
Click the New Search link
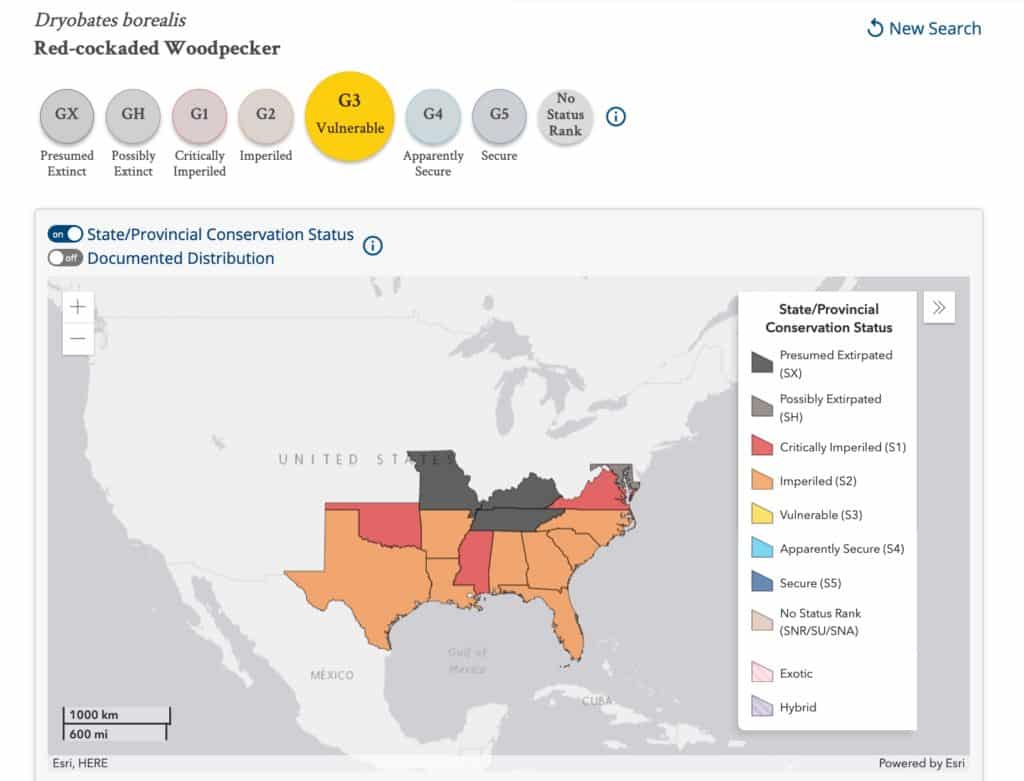(935, 28)
